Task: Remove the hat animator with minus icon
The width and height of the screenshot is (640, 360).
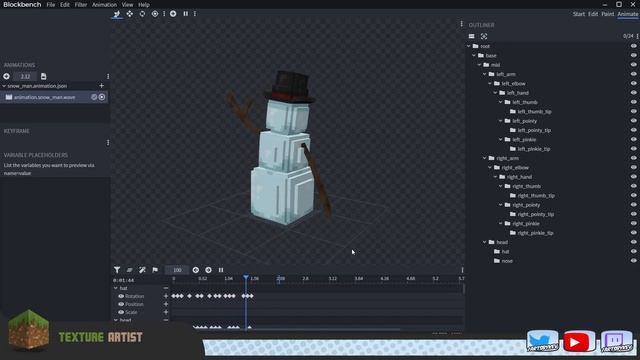Action: pos(166,288)
